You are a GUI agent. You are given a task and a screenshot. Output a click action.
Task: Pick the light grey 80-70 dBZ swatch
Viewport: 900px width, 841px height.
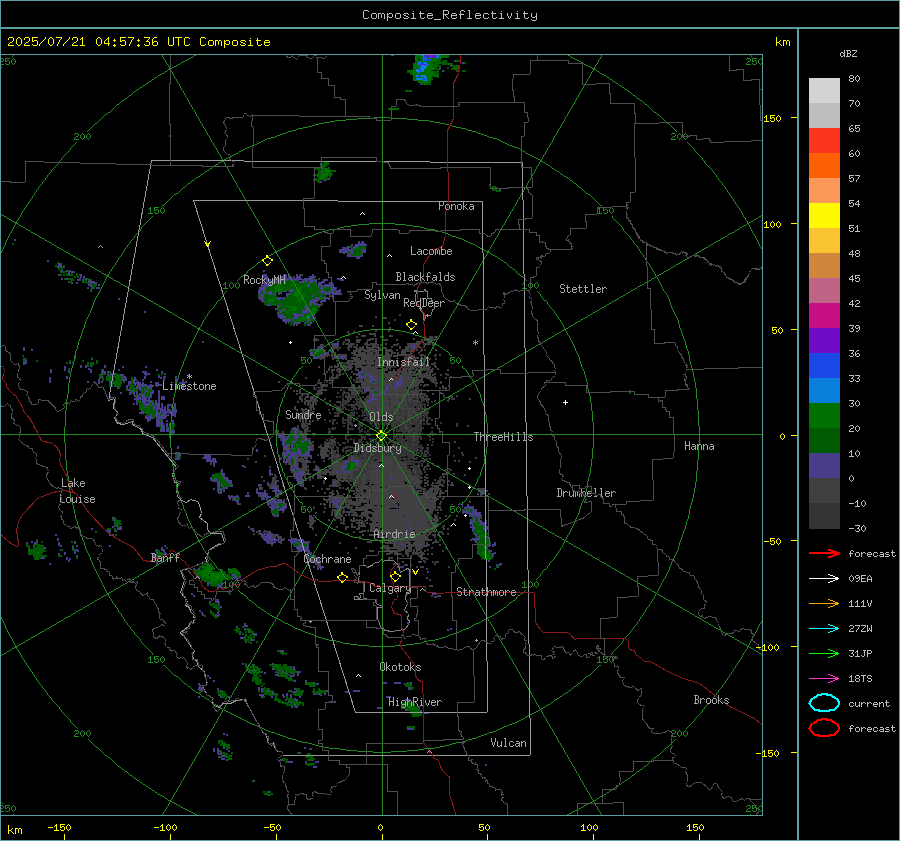tap(824, 91)
